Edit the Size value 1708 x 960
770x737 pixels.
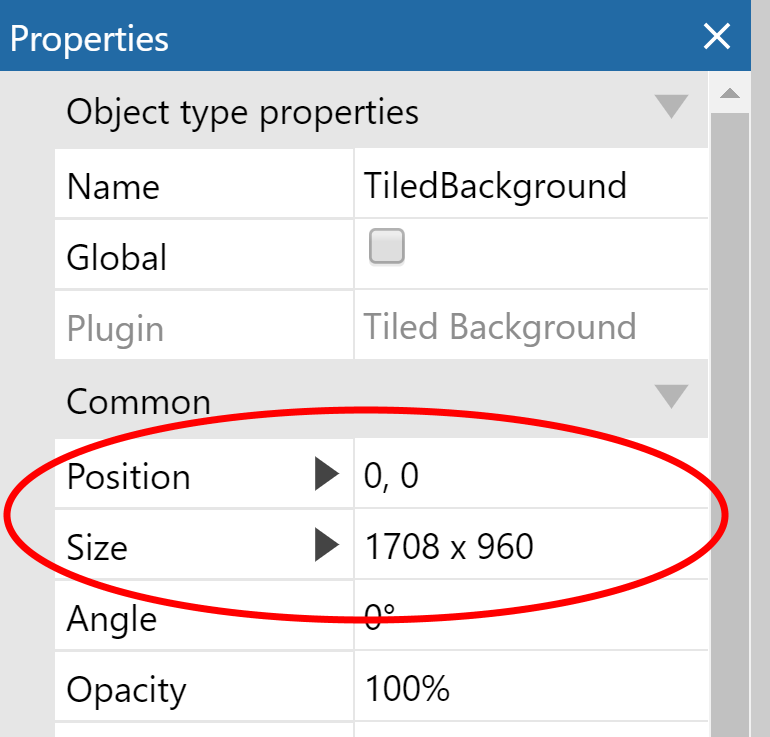coord(531,545)
